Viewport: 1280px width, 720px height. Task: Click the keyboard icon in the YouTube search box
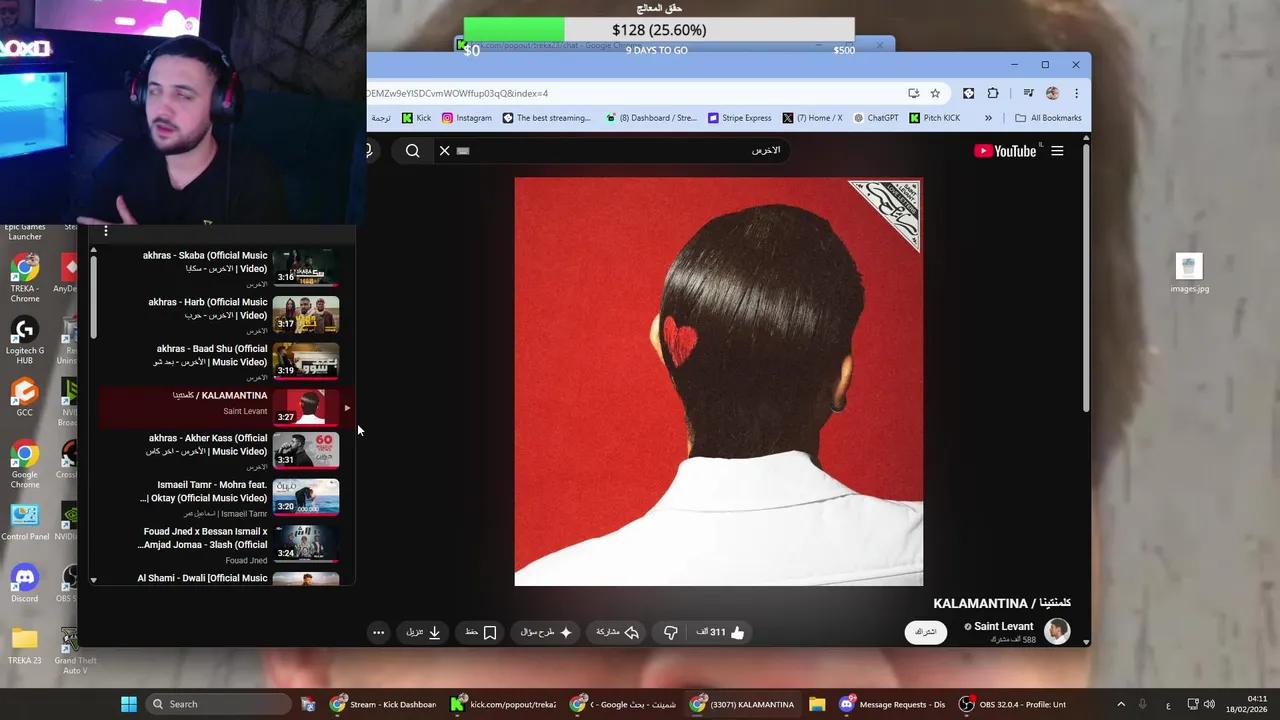(x=463, y=151)
